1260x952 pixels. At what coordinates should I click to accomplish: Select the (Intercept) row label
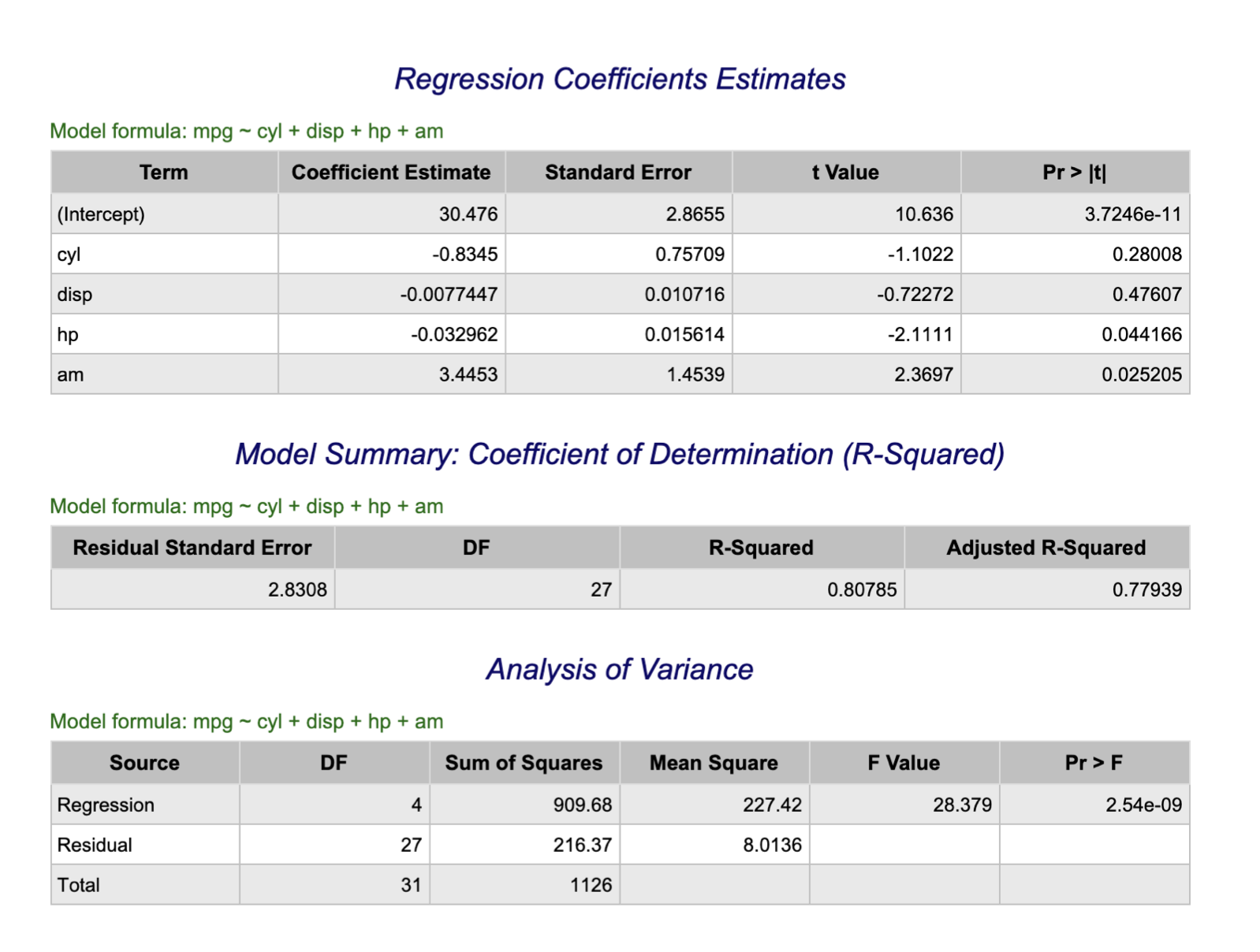click(101, 214)
